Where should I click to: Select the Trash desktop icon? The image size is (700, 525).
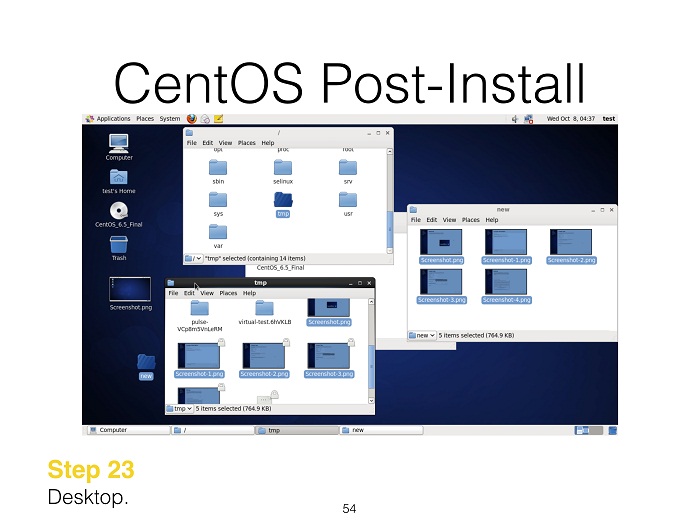(119, 248)
